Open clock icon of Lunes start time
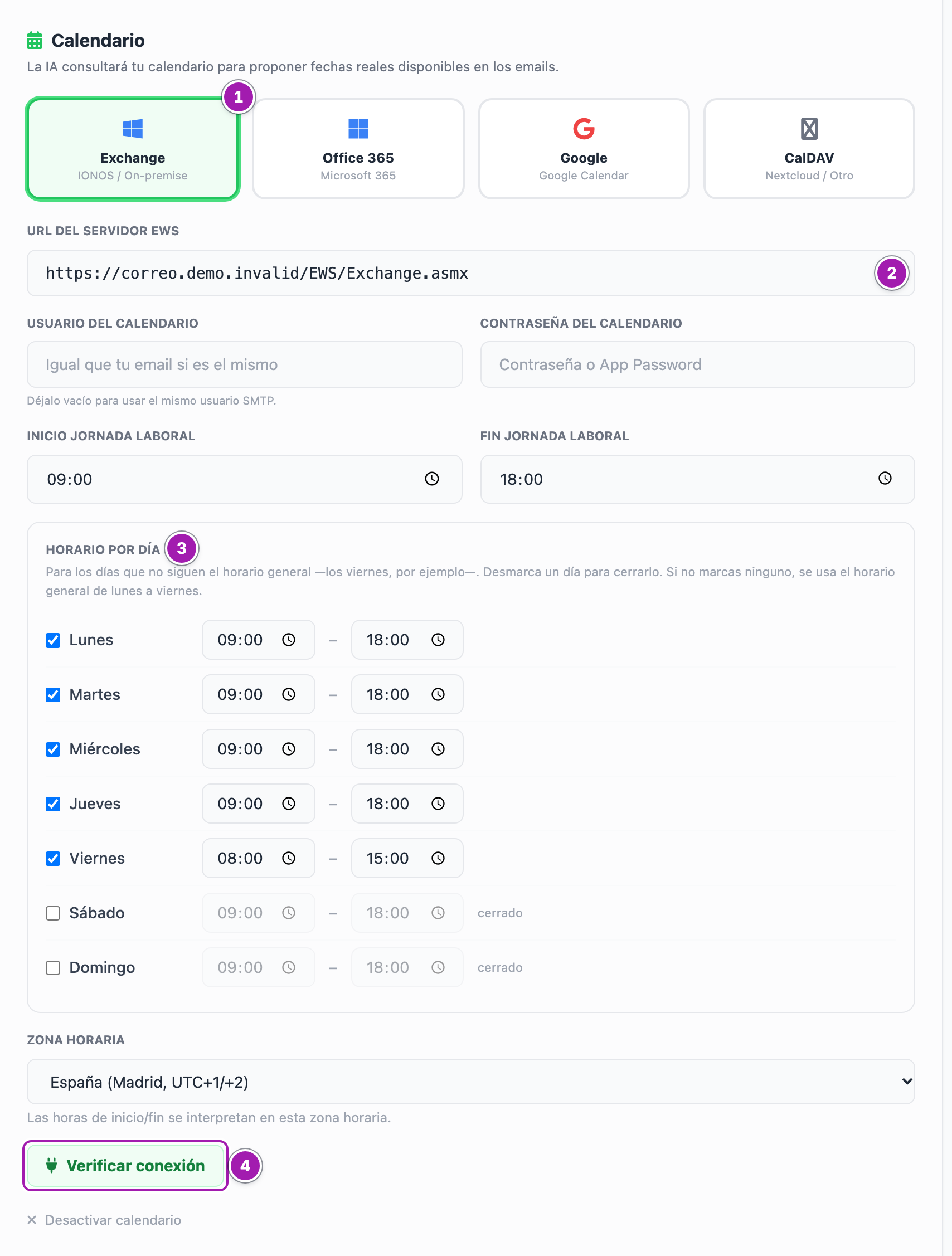This screenshot has width=952, height=1256. [289, 640]
